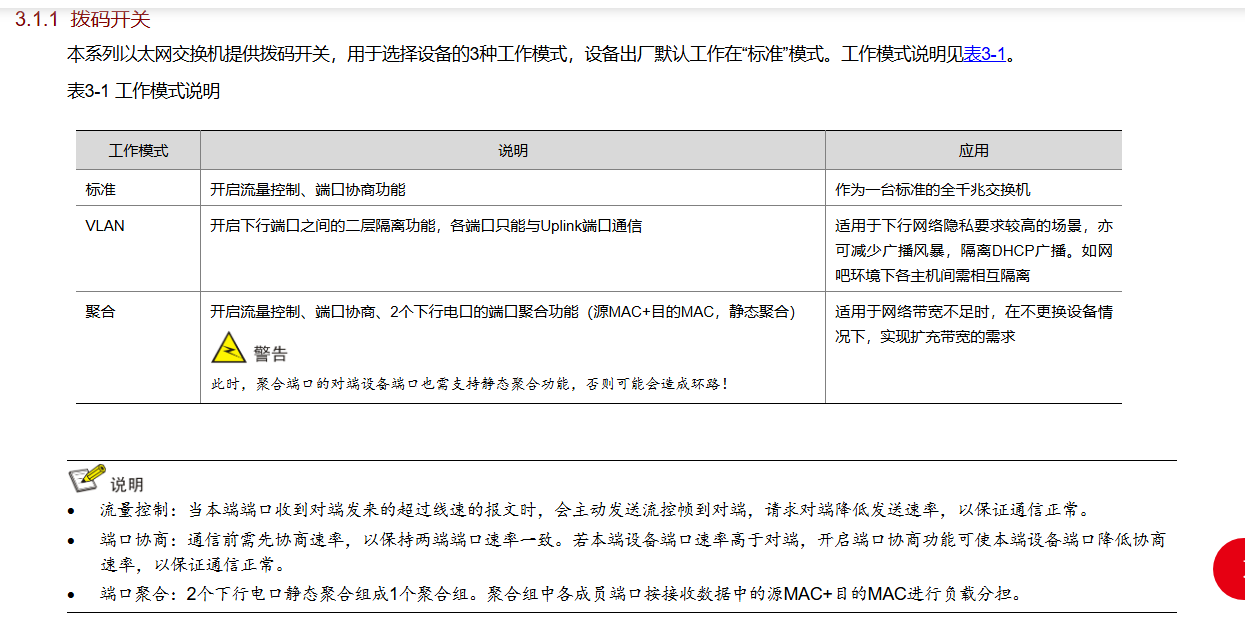Screen dimensions: 1245x623
Task: Click the note pencil icon beside 说明
Action: pos(86,479)
